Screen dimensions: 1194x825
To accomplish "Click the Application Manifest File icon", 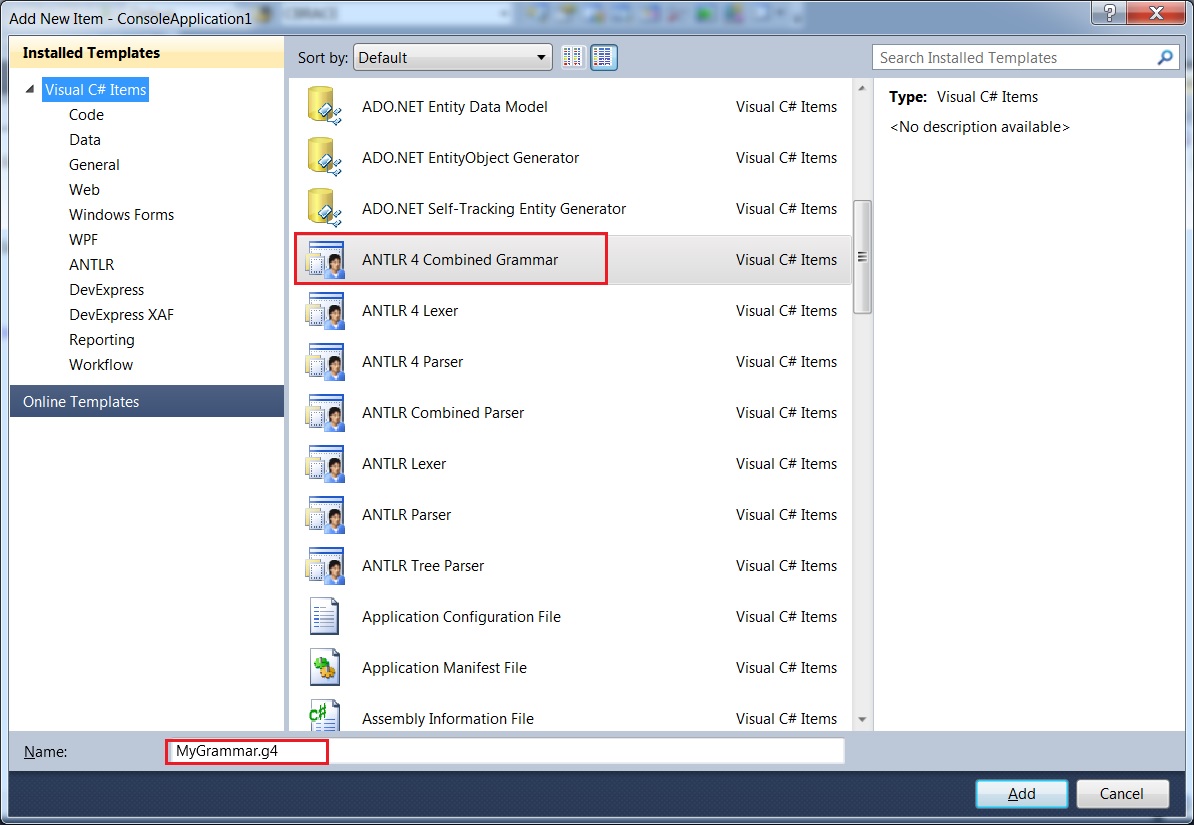I will click(x=324, y=667).
